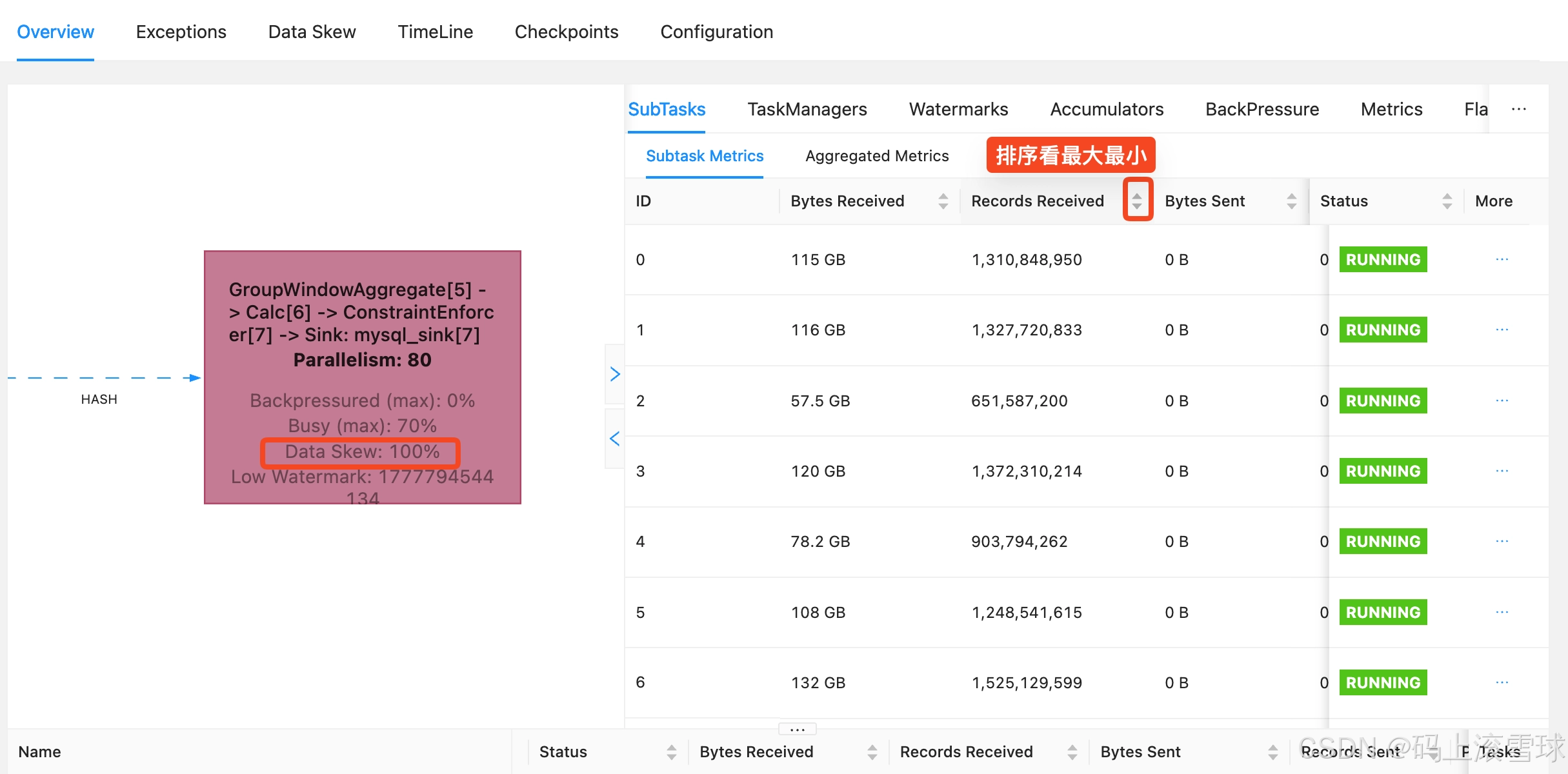Click the Name column header
Image resolution: width=1568 pixels, height=774 pixels.
click(x=40, y=752)
